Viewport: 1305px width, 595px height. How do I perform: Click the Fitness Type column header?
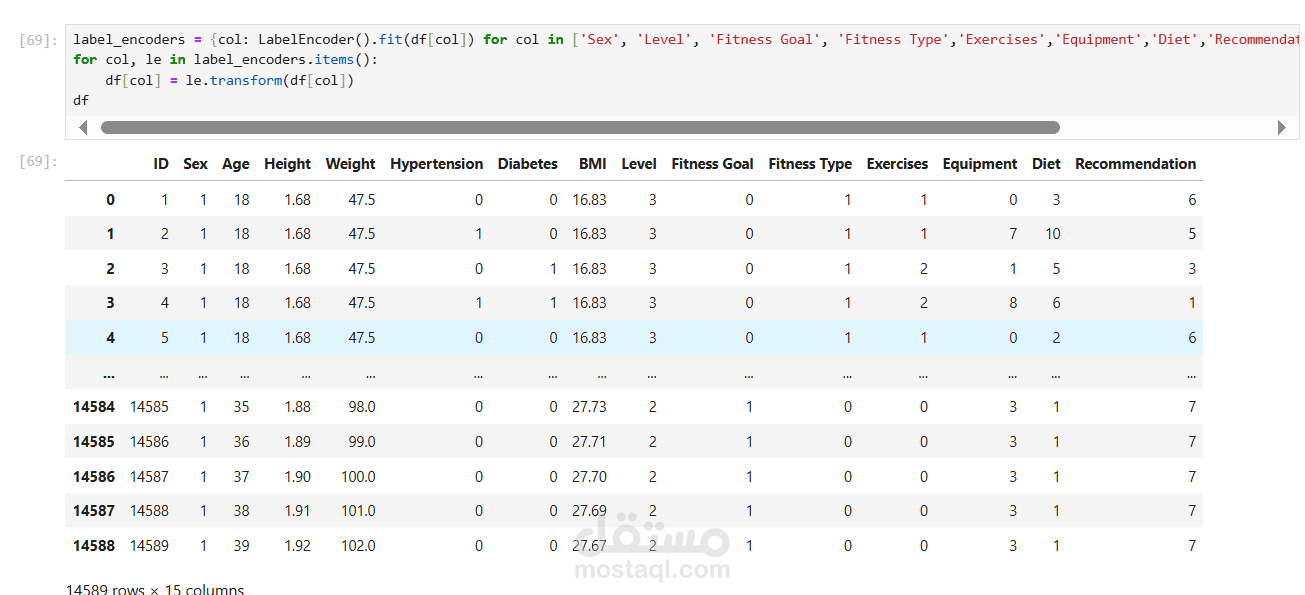[x=810, y=164]
